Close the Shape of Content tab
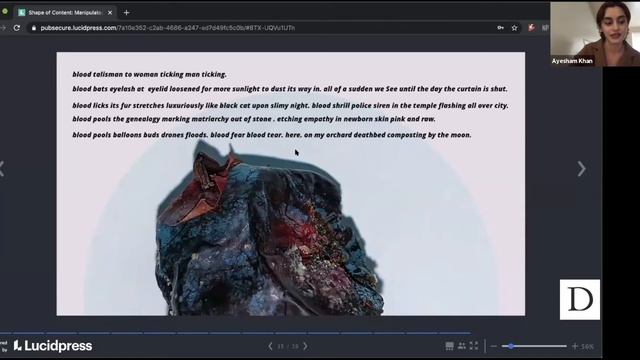Viewport: 640px width, 360px height. tap(110, 13)
